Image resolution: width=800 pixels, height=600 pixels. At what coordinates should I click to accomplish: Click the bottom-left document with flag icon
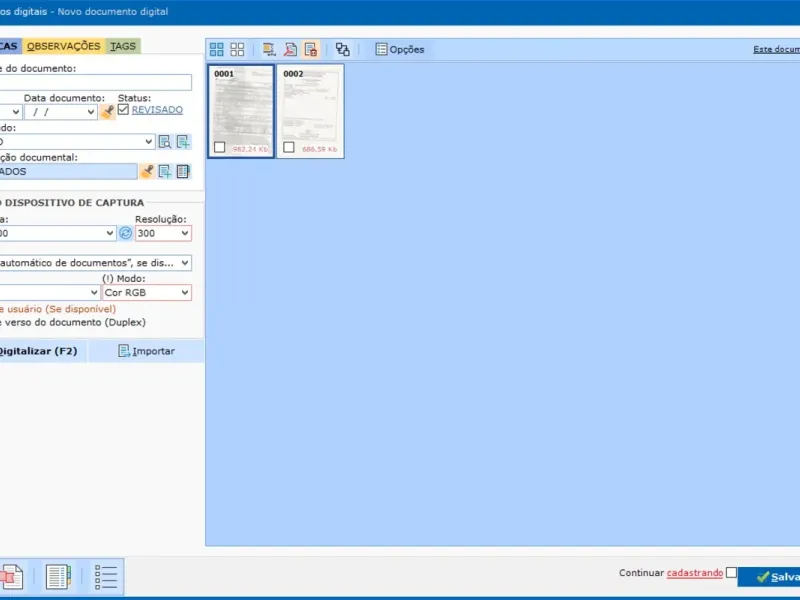(11, 577)
